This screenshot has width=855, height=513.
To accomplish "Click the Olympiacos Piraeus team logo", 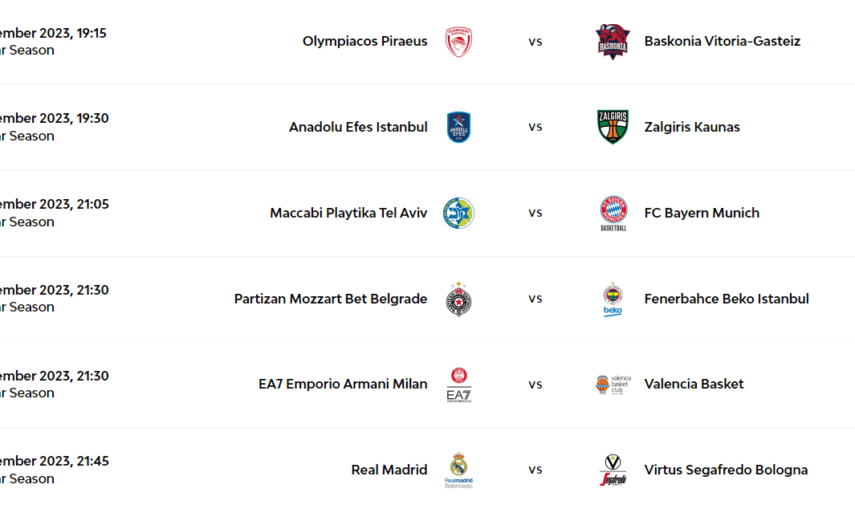I will click(459, 42).
